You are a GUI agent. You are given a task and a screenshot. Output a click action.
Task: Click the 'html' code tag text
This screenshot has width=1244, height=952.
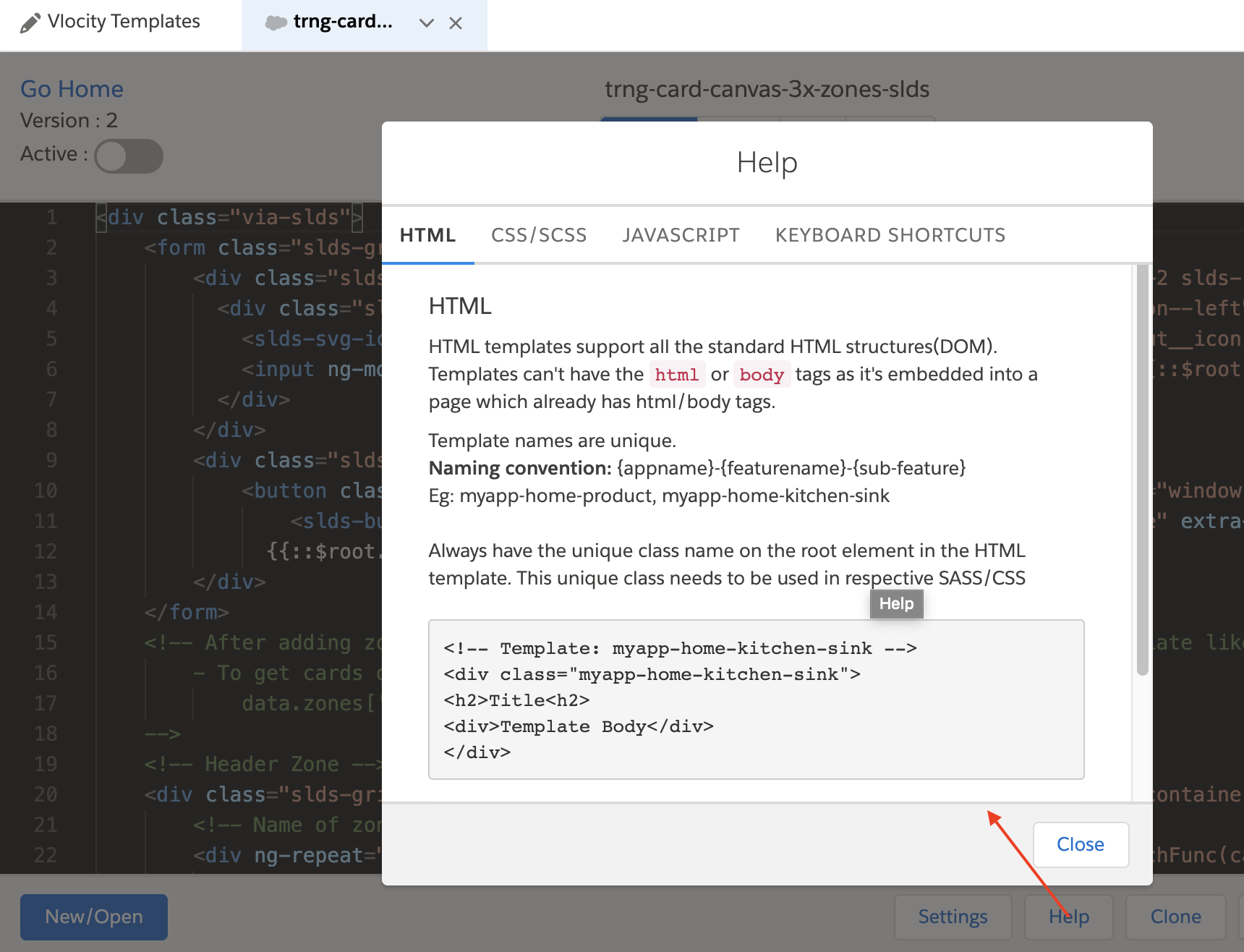point(677,375)
